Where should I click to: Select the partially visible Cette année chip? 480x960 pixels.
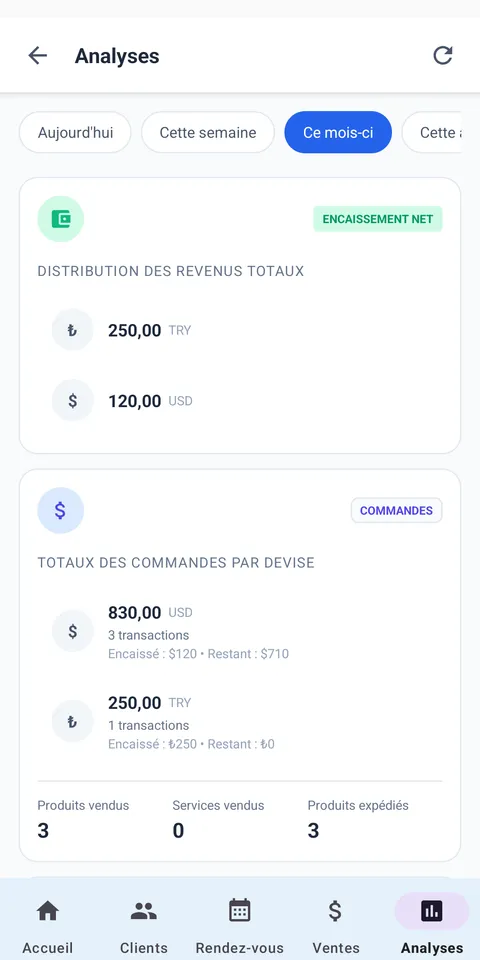(432, 132)
